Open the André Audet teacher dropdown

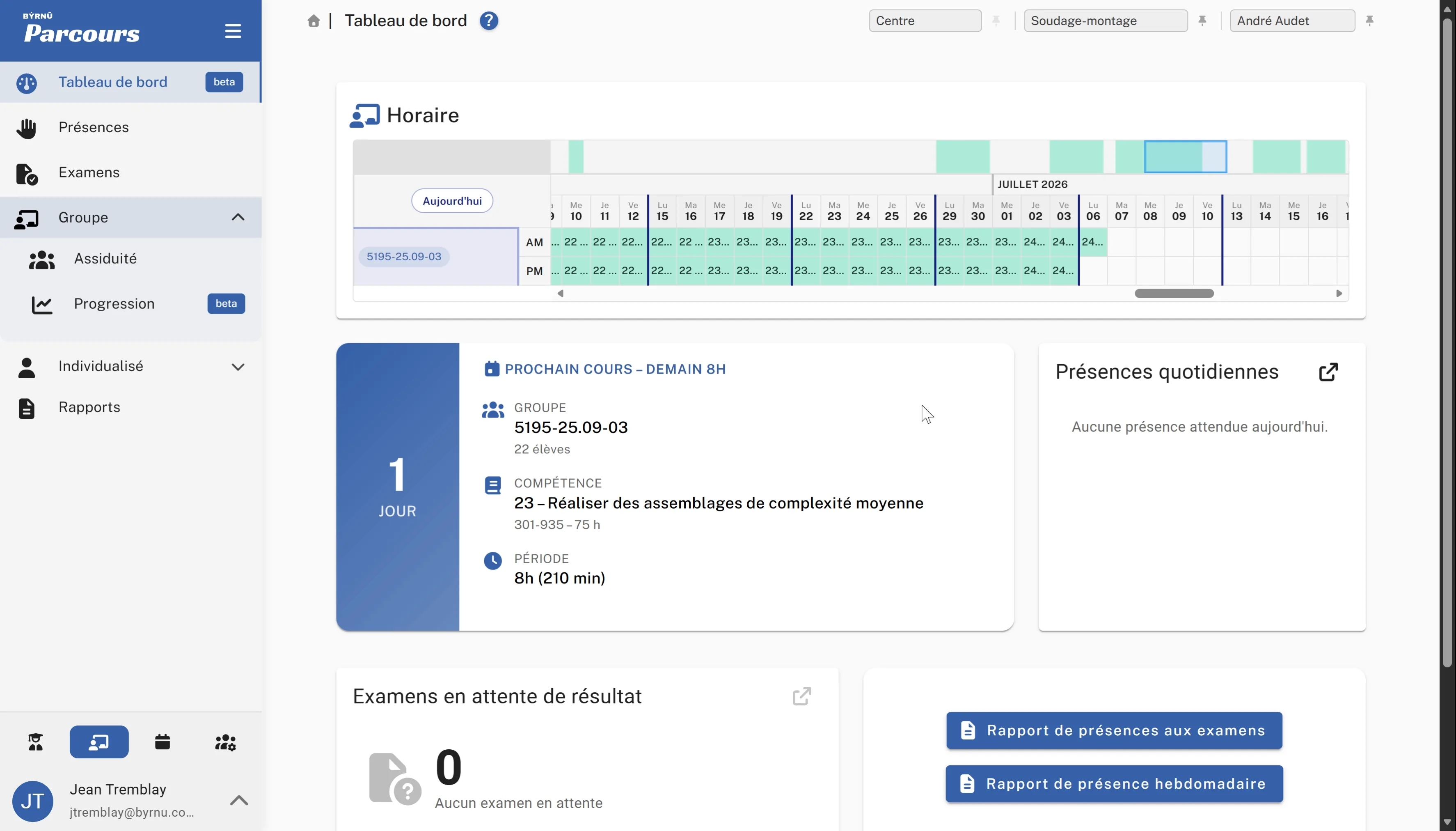(x=1292, y=21)
